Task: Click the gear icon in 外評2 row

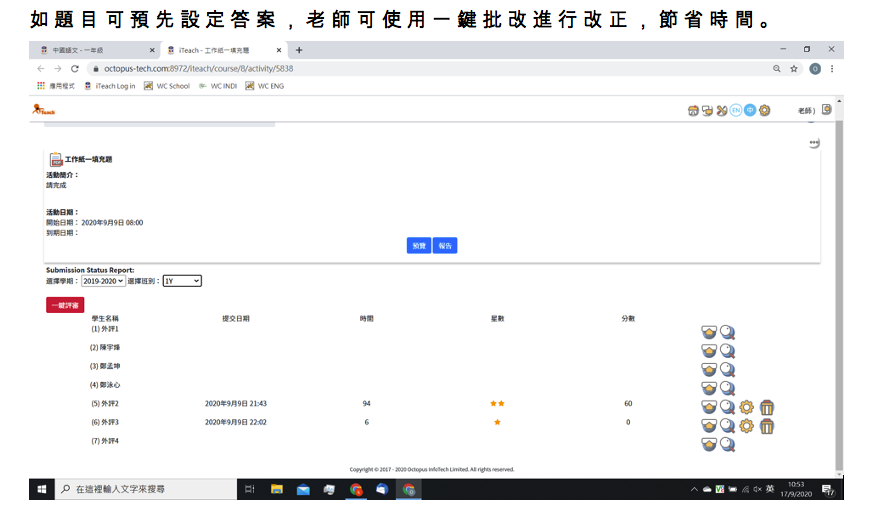Action: coord(746,407)
